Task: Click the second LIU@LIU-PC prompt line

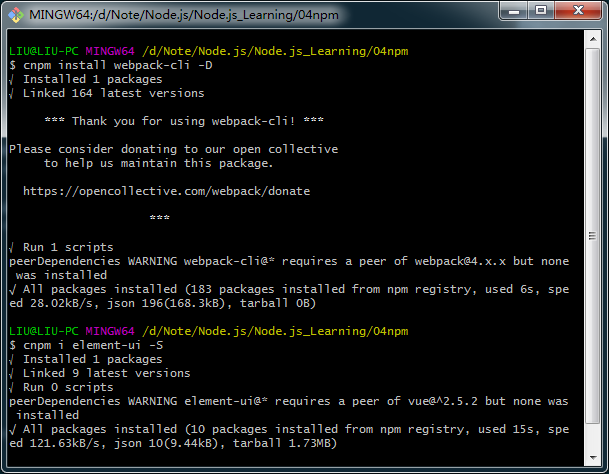Action: pyautogui.click(x=209, y=331)
